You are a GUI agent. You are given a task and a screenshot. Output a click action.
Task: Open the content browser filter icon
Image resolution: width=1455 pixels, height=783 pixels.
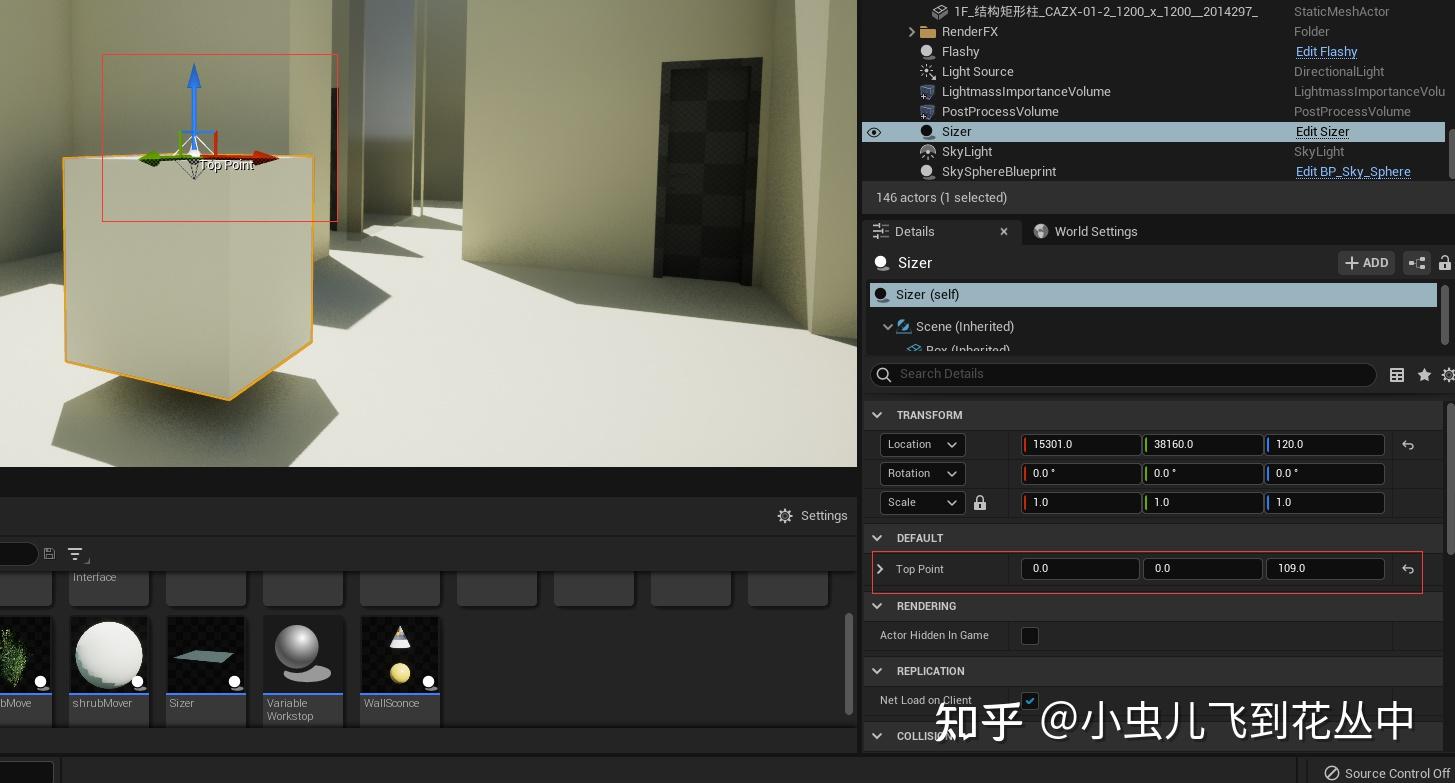(77, 553)
